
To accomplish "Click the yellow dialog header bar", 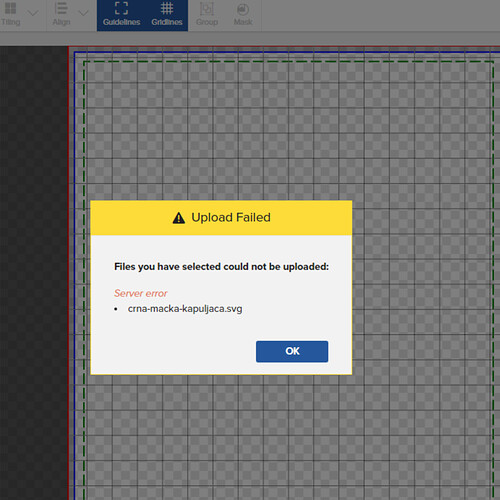I will [x=221, y=218].
